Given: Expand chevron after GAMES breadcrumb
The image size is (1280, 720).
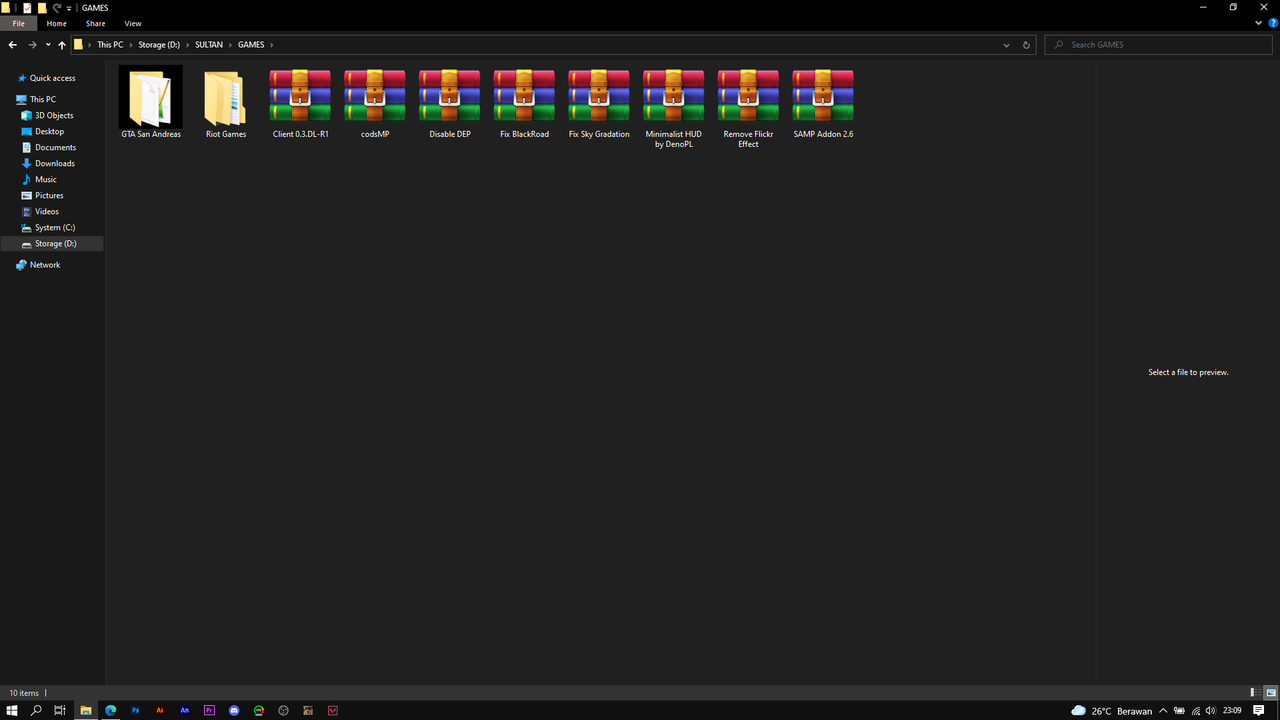Looking at the screenshot, I should pyautogui.click(x=271, y=45).
